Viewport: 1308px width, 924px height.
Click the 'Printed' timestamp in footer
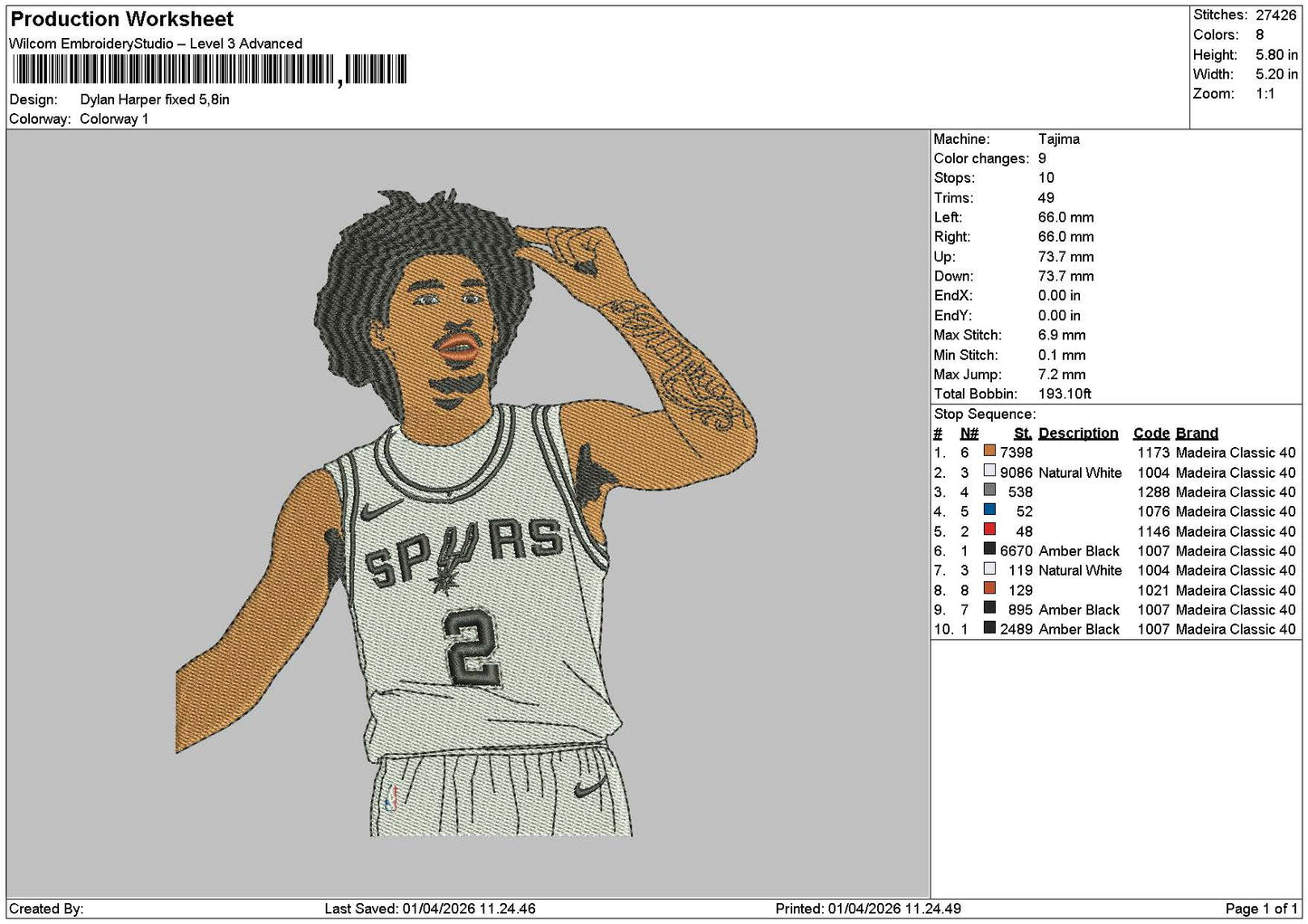(x=868, y=909)
